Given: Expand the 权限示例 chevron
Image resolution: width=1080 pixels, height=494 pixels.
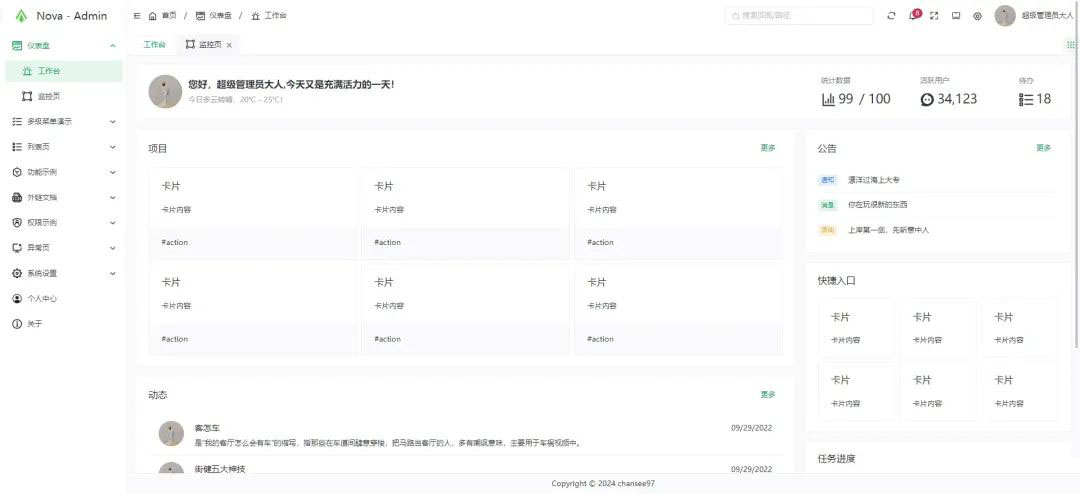Looking at the screenshot, I should (113, 223).
